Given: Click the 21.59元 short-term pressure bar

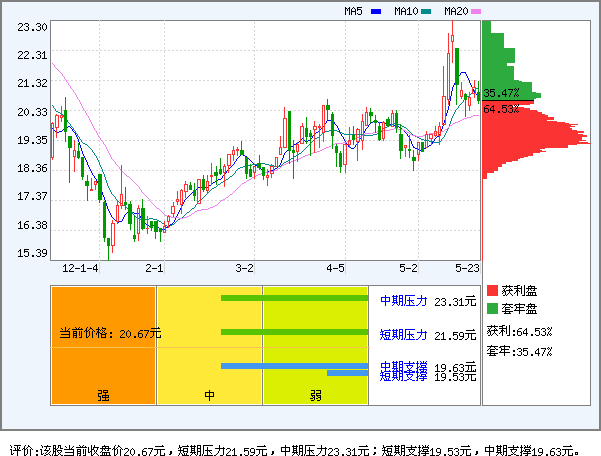Looking at the screenshot, I should [298, 332].
